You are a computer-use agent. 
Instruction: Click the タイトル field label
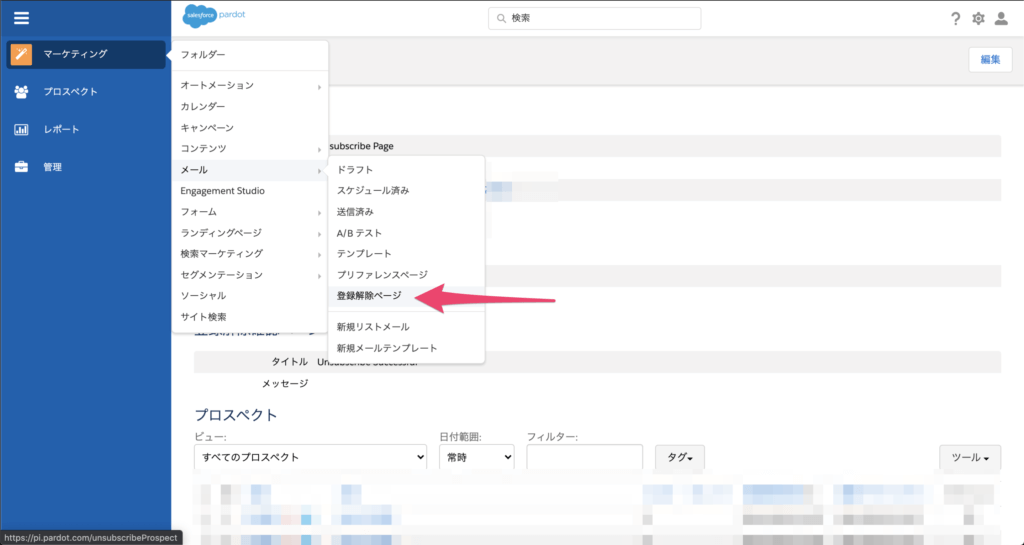289,362
